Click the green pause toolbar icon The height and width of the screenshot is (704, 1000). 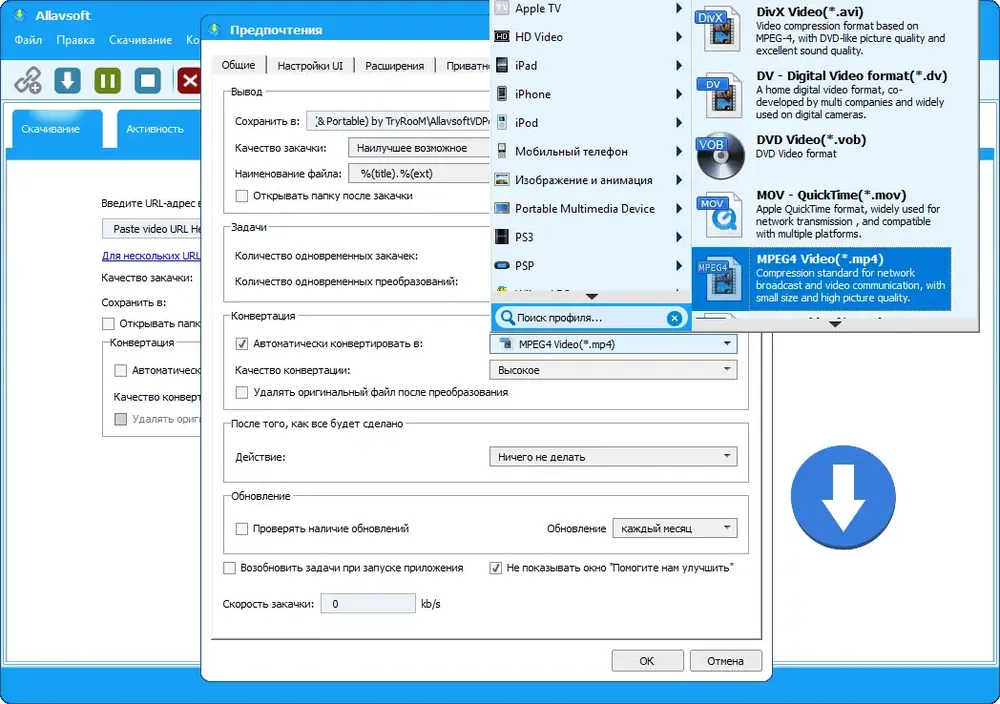107,80
